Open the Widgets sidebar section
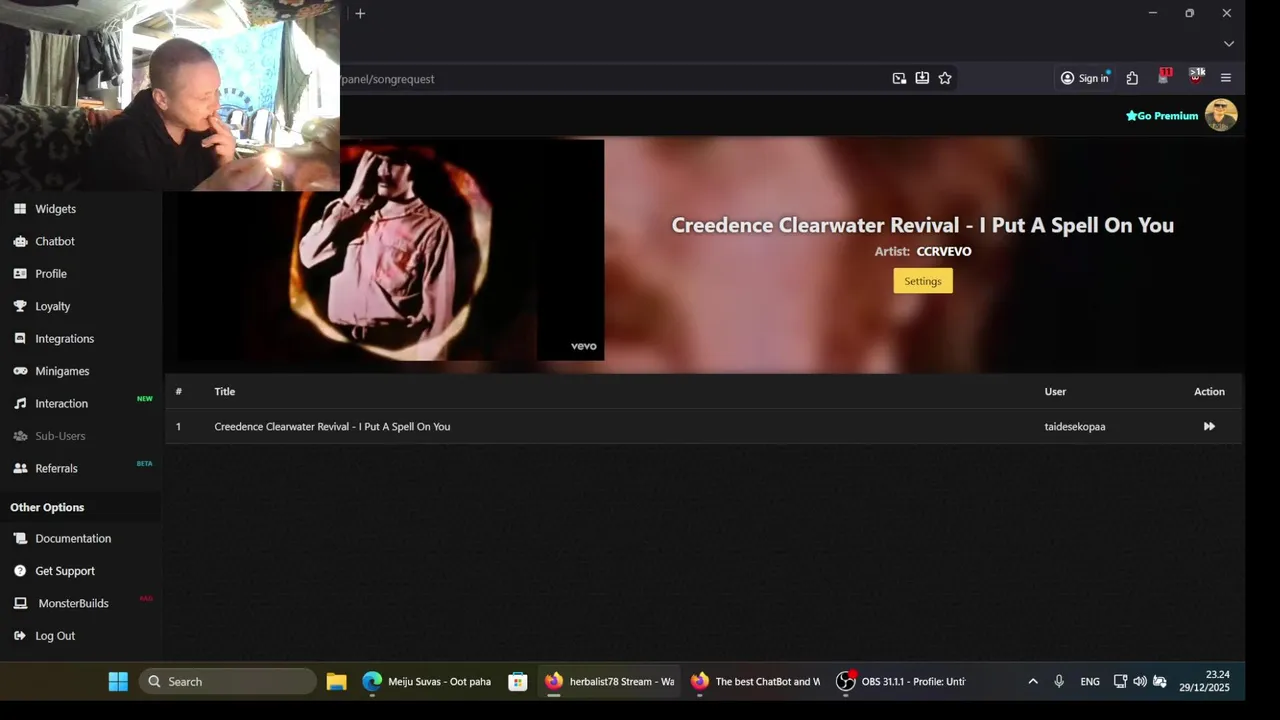The image size is (1280, 720). [x=55, y=209]
